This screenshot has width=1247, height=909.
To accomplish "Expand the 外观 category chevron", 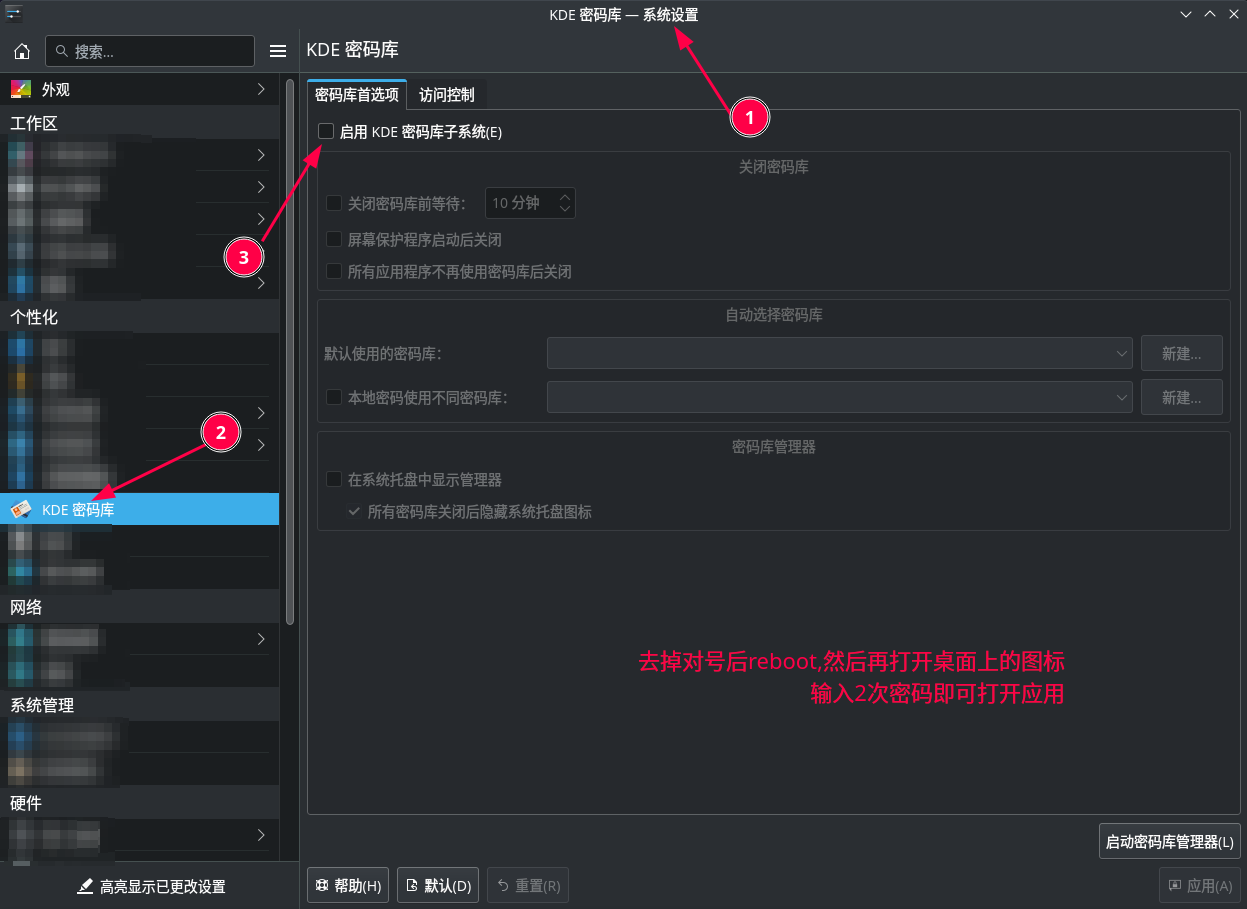I will (x=261, y=89).
